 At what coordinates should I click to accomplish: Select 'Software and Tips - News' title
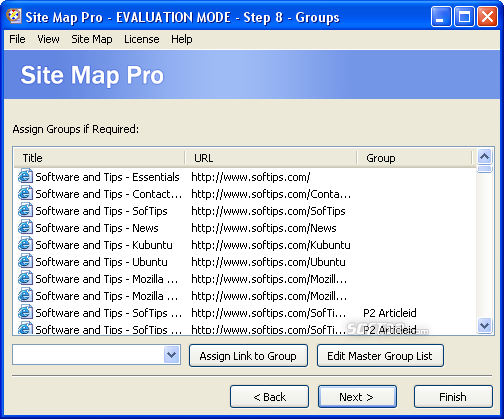[97, 228]
